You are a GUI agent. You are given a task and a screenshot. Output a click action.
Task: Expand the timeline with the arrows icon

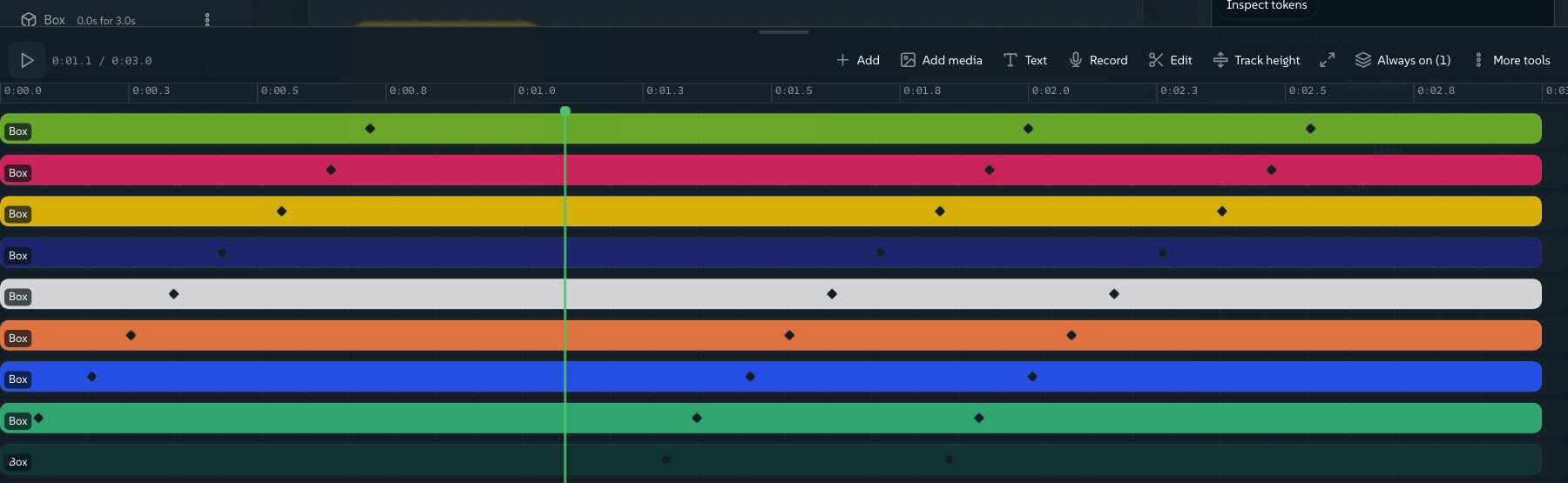pyautogui.click(x=1327, y=60)
